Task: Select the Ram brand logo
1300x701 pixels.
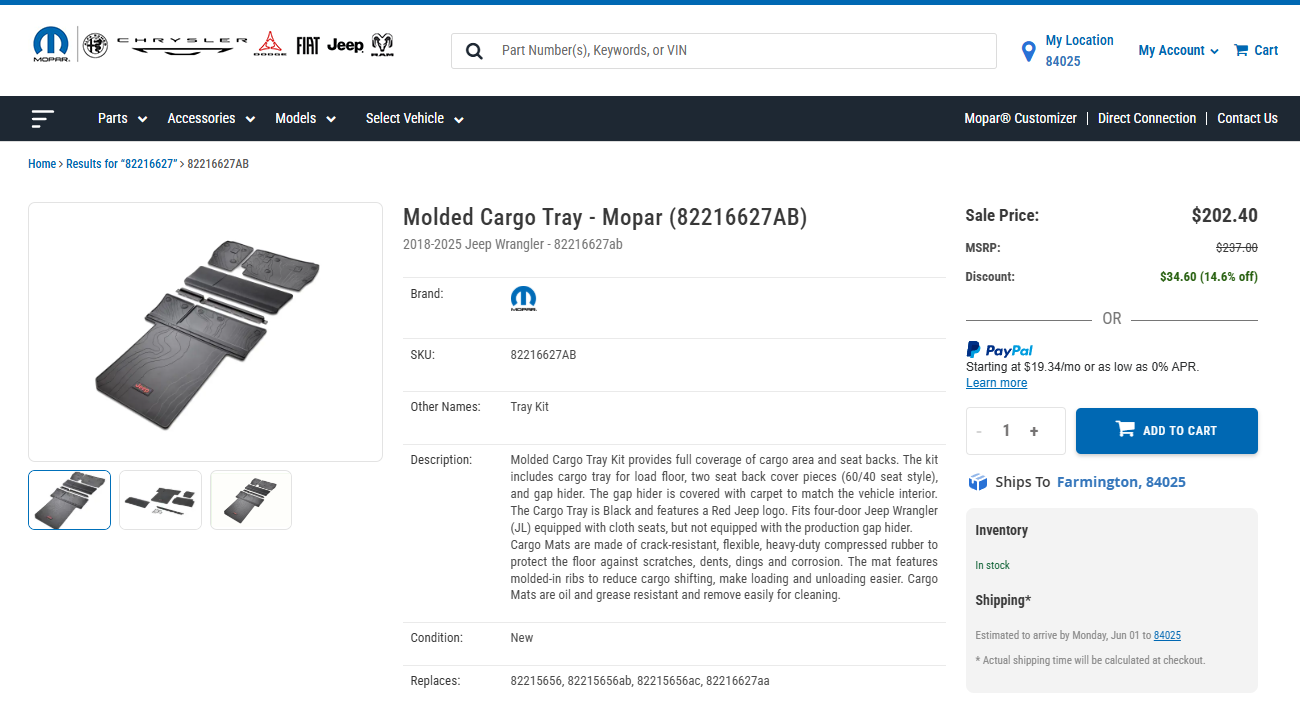Action: click(383, 45)
